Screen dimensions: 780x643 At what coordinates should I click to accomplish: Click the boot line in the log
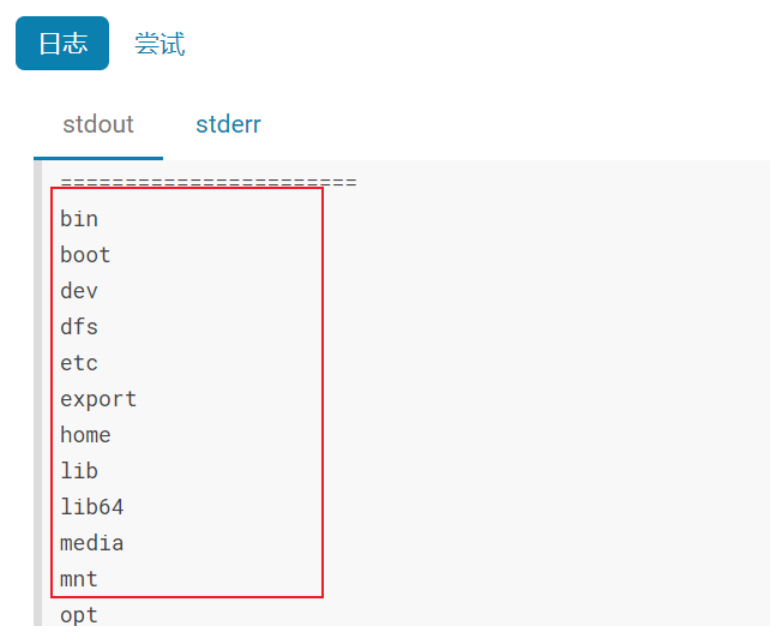coord(86,255)
